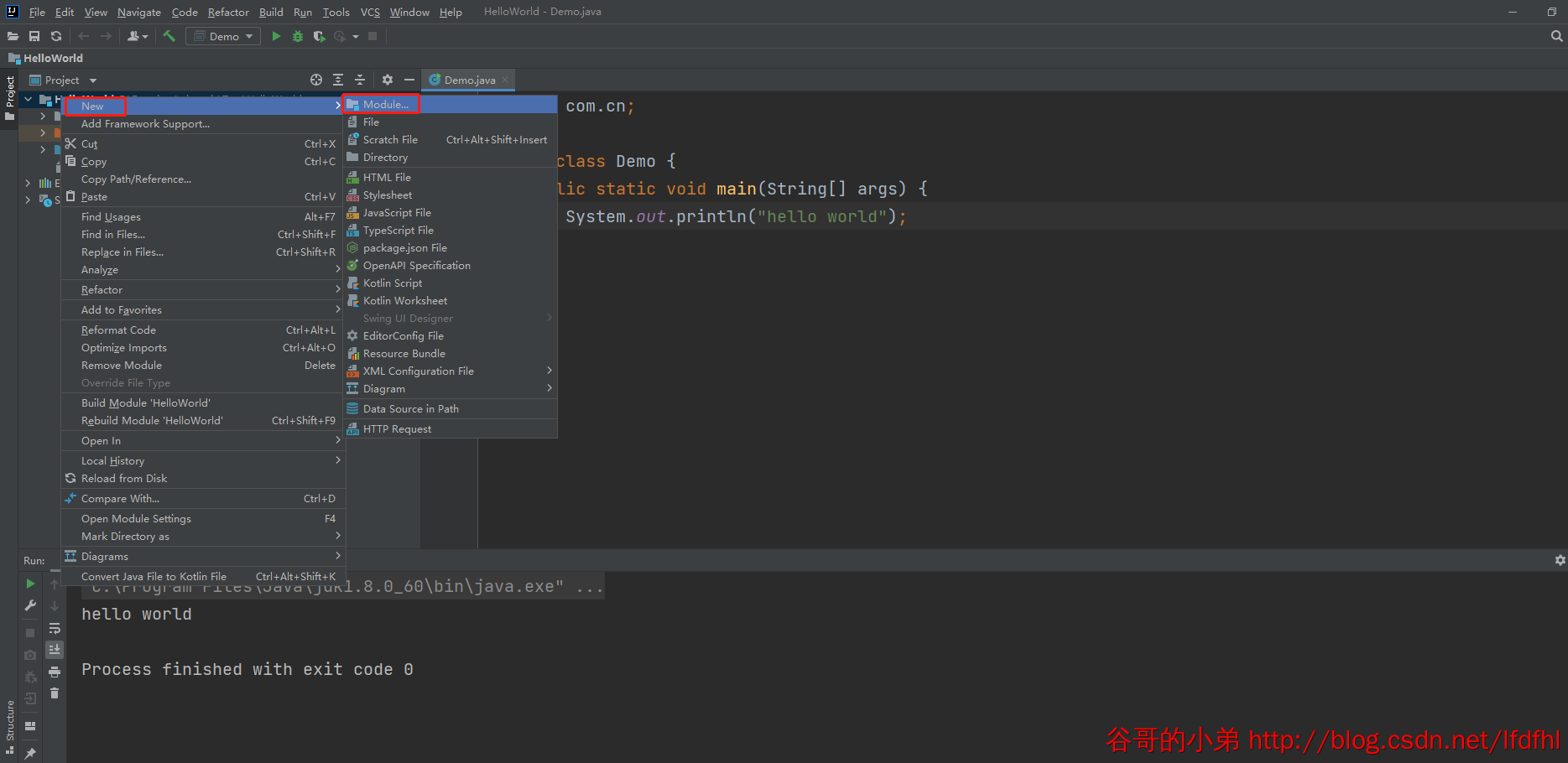Click the Search Everywhere magnifier icon
This screenshot has width=1568, height=763.
1557,36
